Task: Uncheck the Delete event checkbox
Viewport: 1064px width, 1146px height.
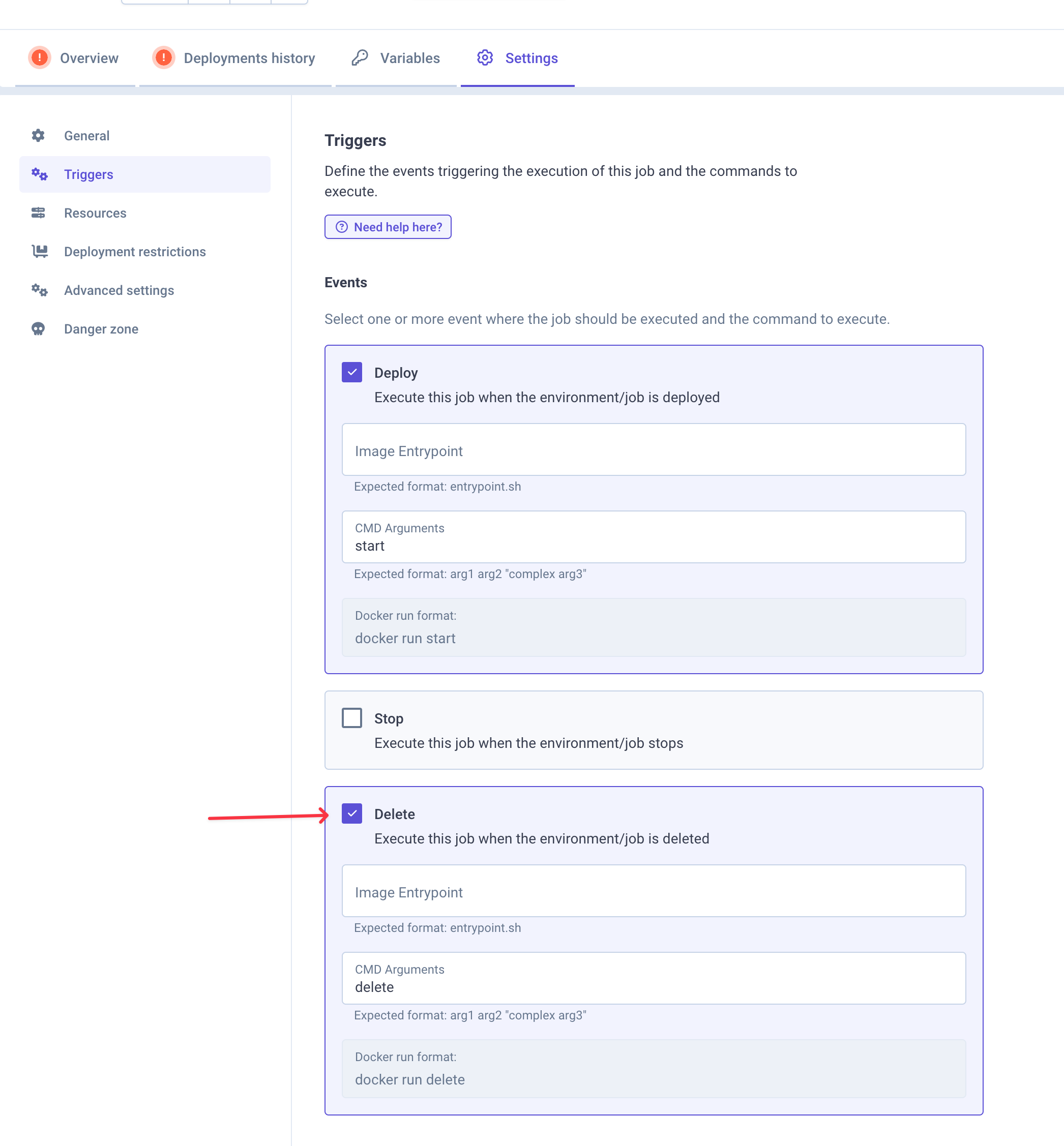Action: (352, 813)
